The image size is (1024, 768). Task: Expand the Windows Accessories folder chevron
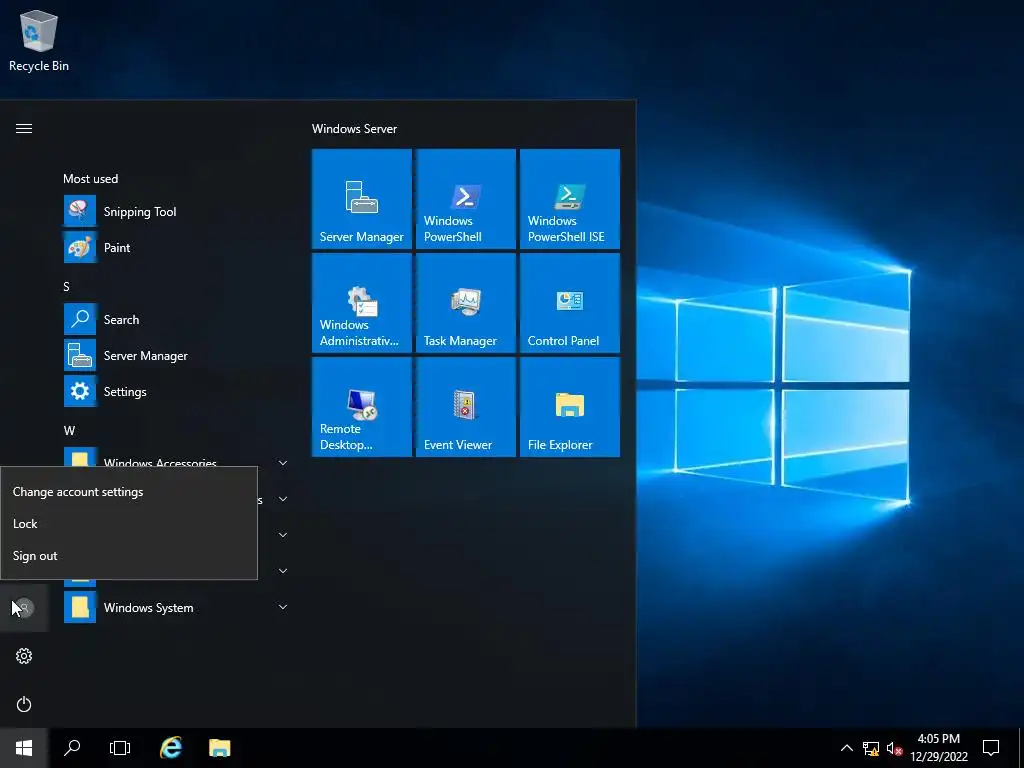283,462
